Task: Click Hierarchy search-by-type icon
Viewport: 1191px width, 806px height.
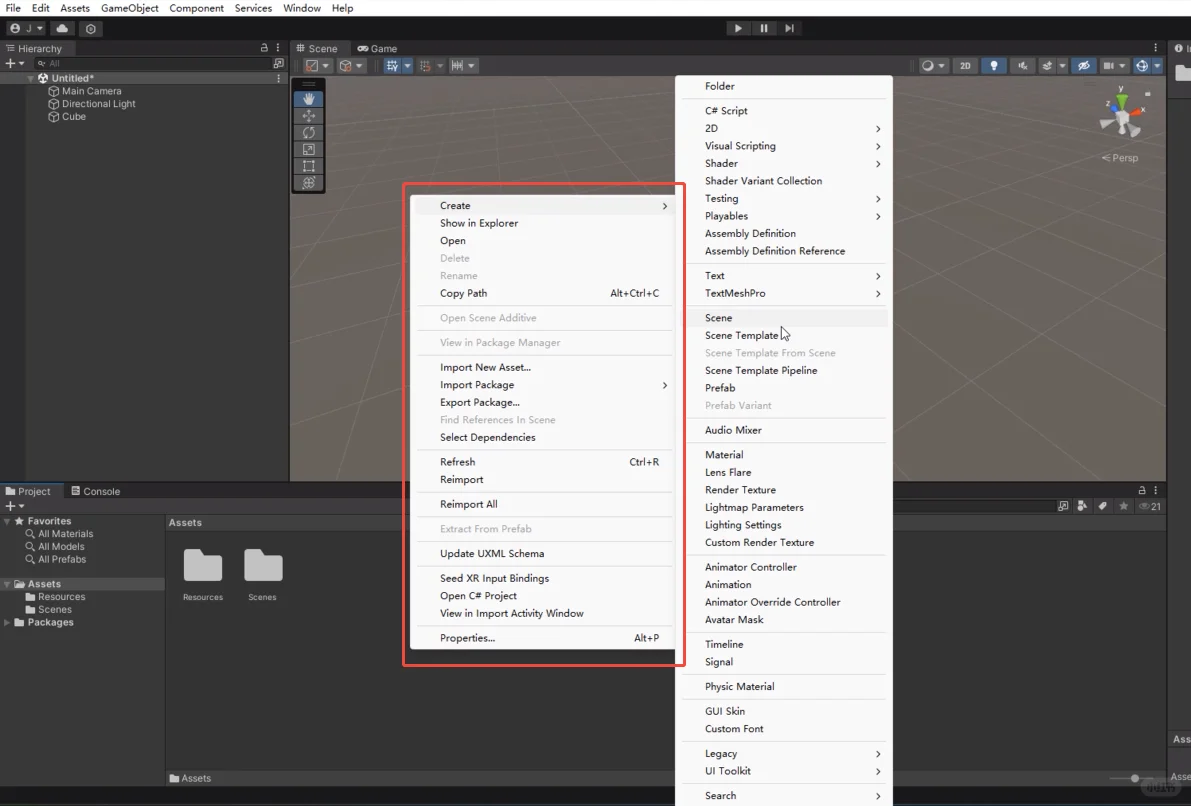Action: [x=279, y=63]
